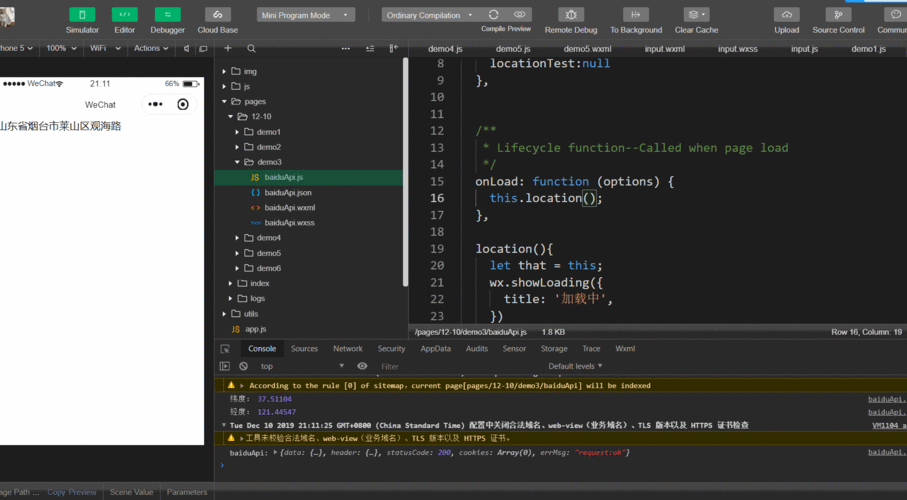The image size is (907, 500).
Task: Add new file with plus icon
Action: (x=228, y=49)
